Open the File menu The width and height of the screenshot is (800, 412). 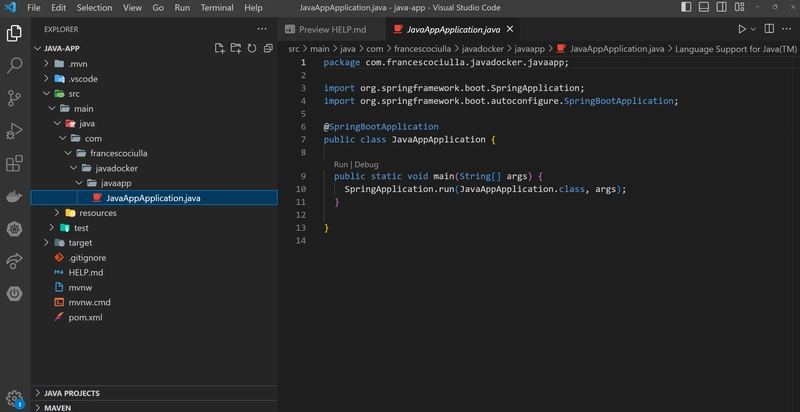pos(34,8)
